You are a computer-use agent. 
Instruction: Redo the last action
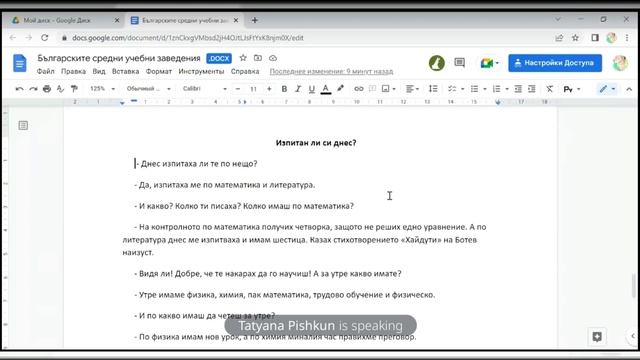(33, 89)
